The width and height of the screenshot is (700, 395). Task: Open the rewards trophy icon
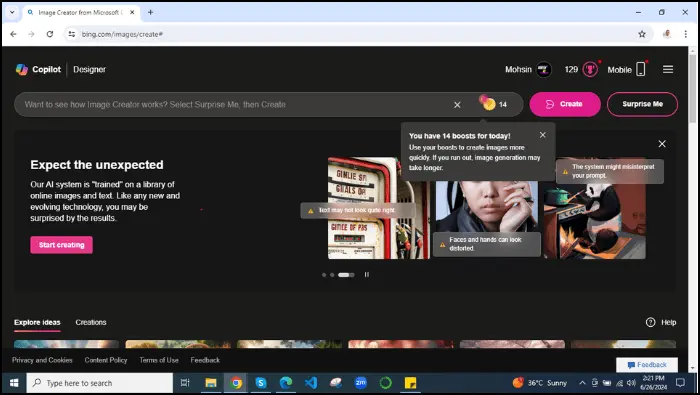point(590,69)
